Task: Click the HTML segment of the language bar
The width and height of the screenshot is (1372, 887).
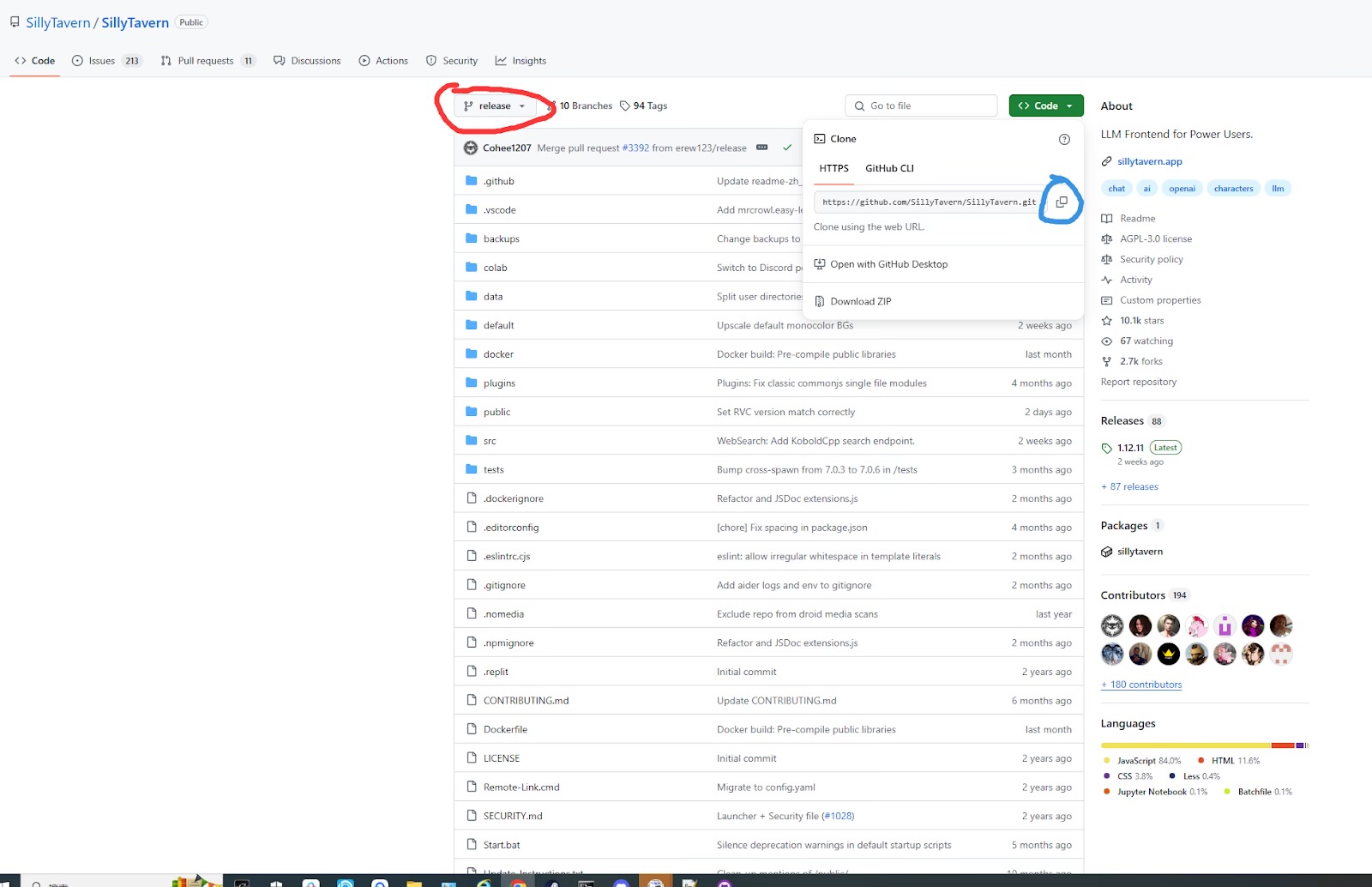Action: coord(1283,745)
